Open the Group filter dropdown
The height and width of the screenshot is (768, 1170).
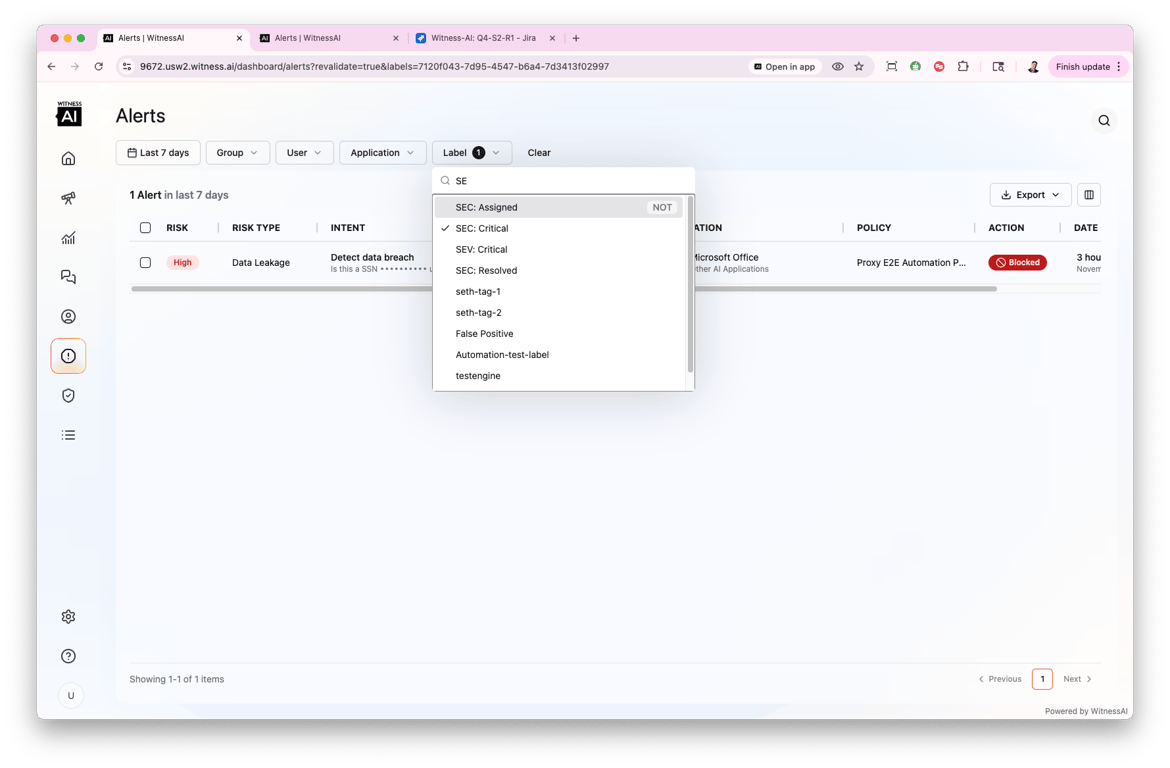click(x=237, y=152)
